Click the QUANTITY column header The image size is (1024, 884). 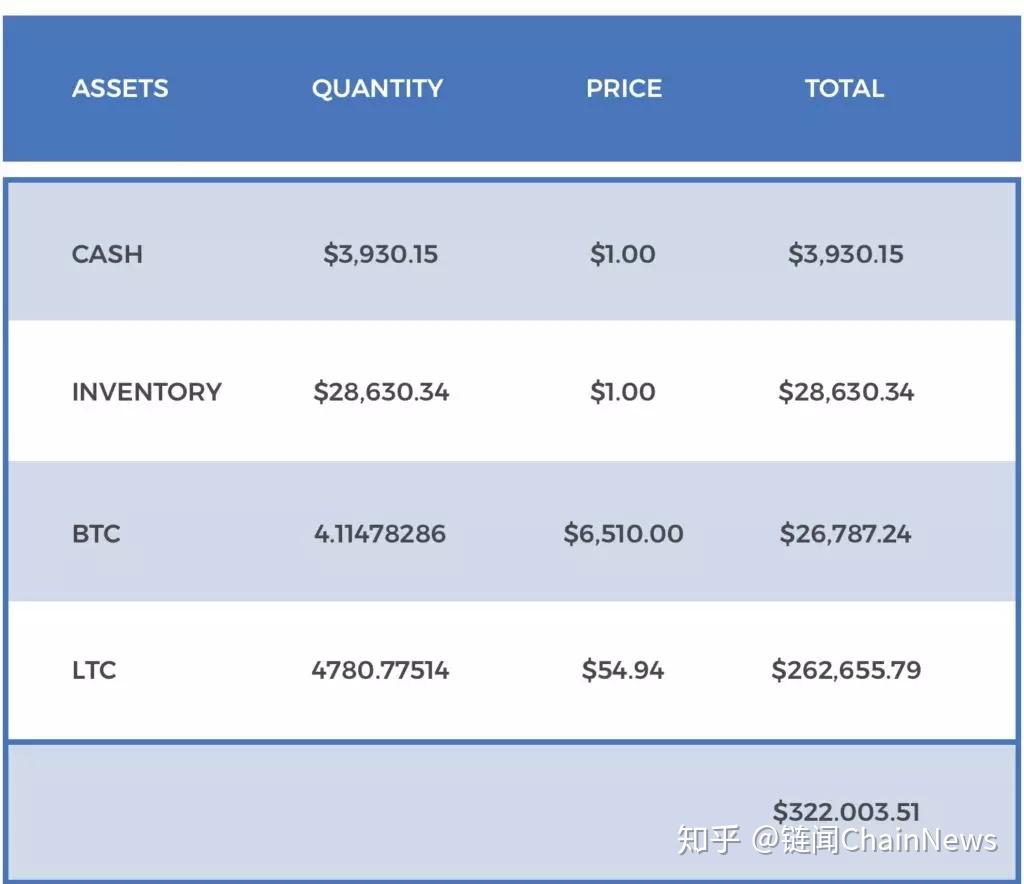(377, 88)
